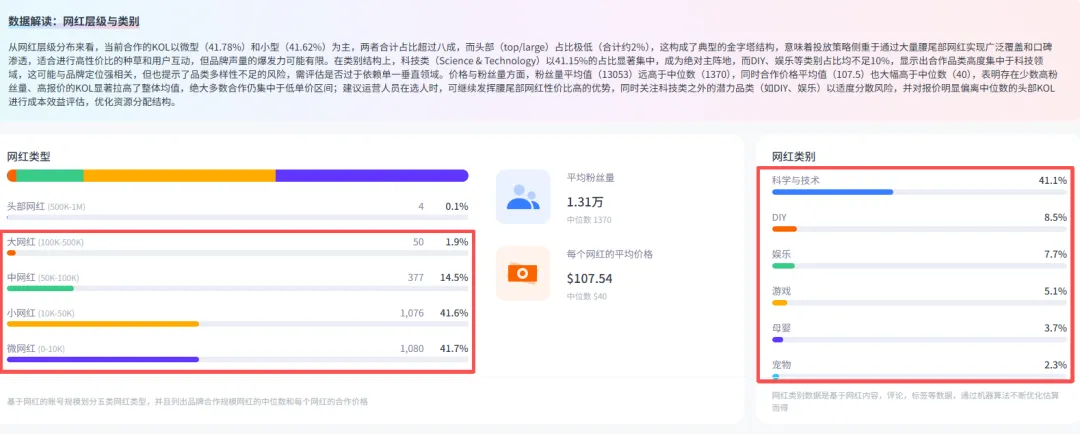Click the 41.6% value for 小网红
The image size is (1080, 434).
click(x=454, y=313)
